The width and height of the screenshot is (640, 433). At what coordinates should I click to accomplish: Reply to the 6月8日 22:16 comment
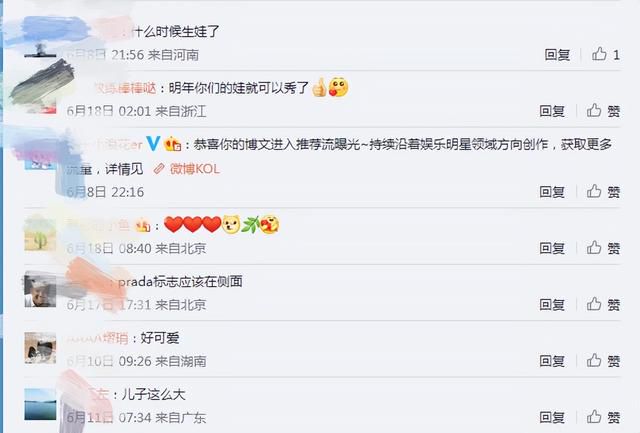552,191
